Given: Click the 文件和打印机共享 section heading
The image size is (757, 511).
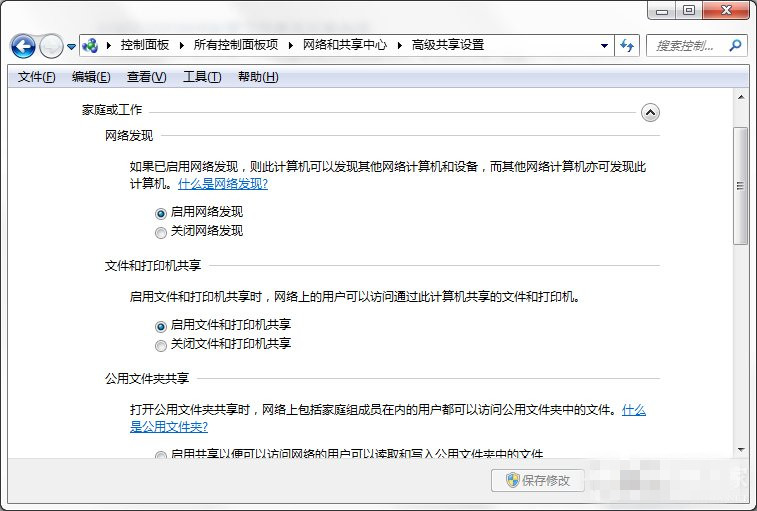Looking at the screenshot, I should pos(153,265).
